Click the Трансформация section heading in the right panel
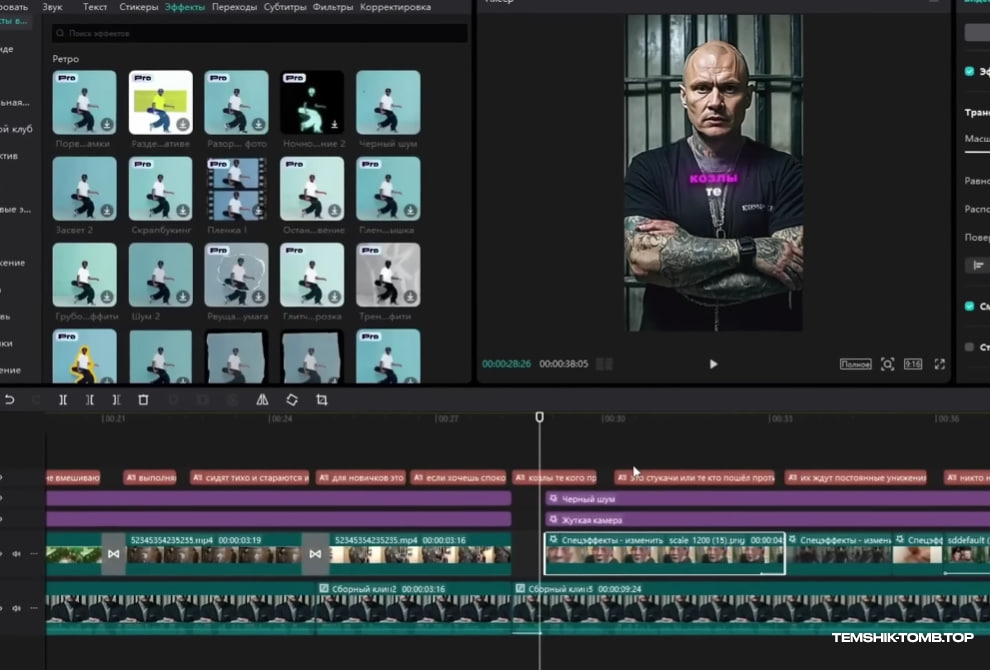This screenshot has height=670, width=990. 977,112
